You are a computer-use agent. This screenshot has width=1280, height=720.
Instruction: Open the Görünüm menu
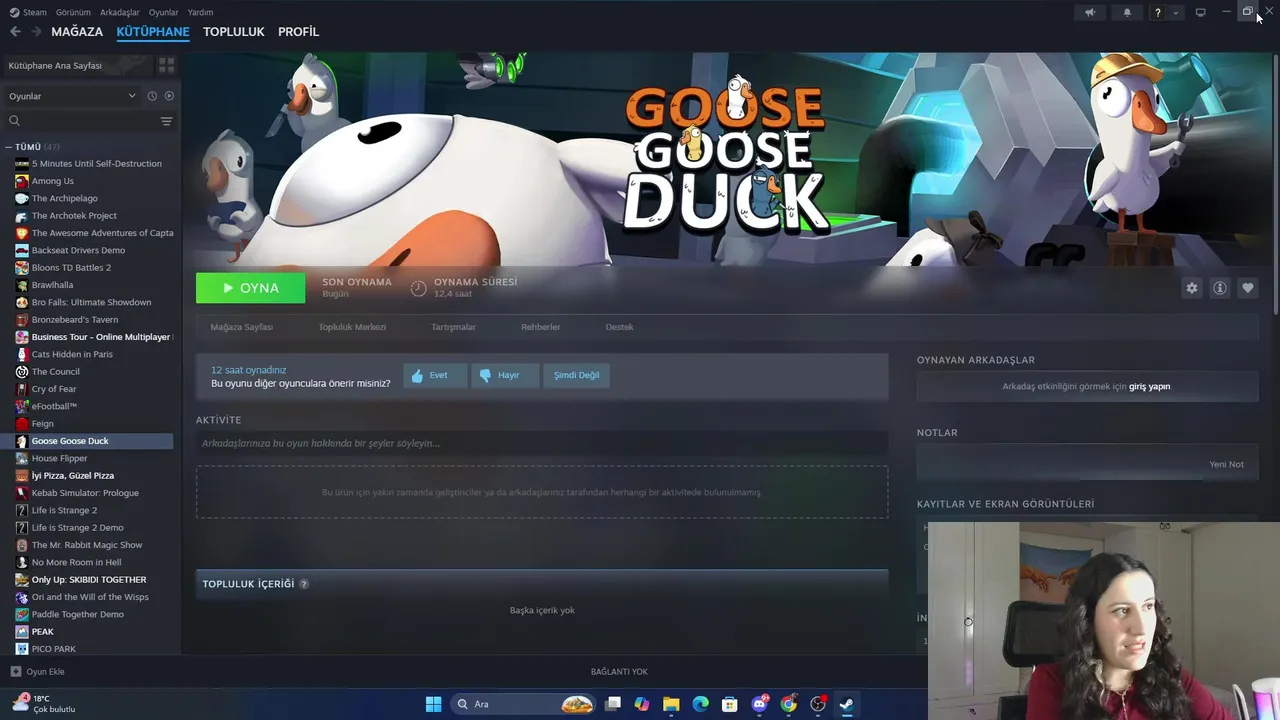click(73, 12)
